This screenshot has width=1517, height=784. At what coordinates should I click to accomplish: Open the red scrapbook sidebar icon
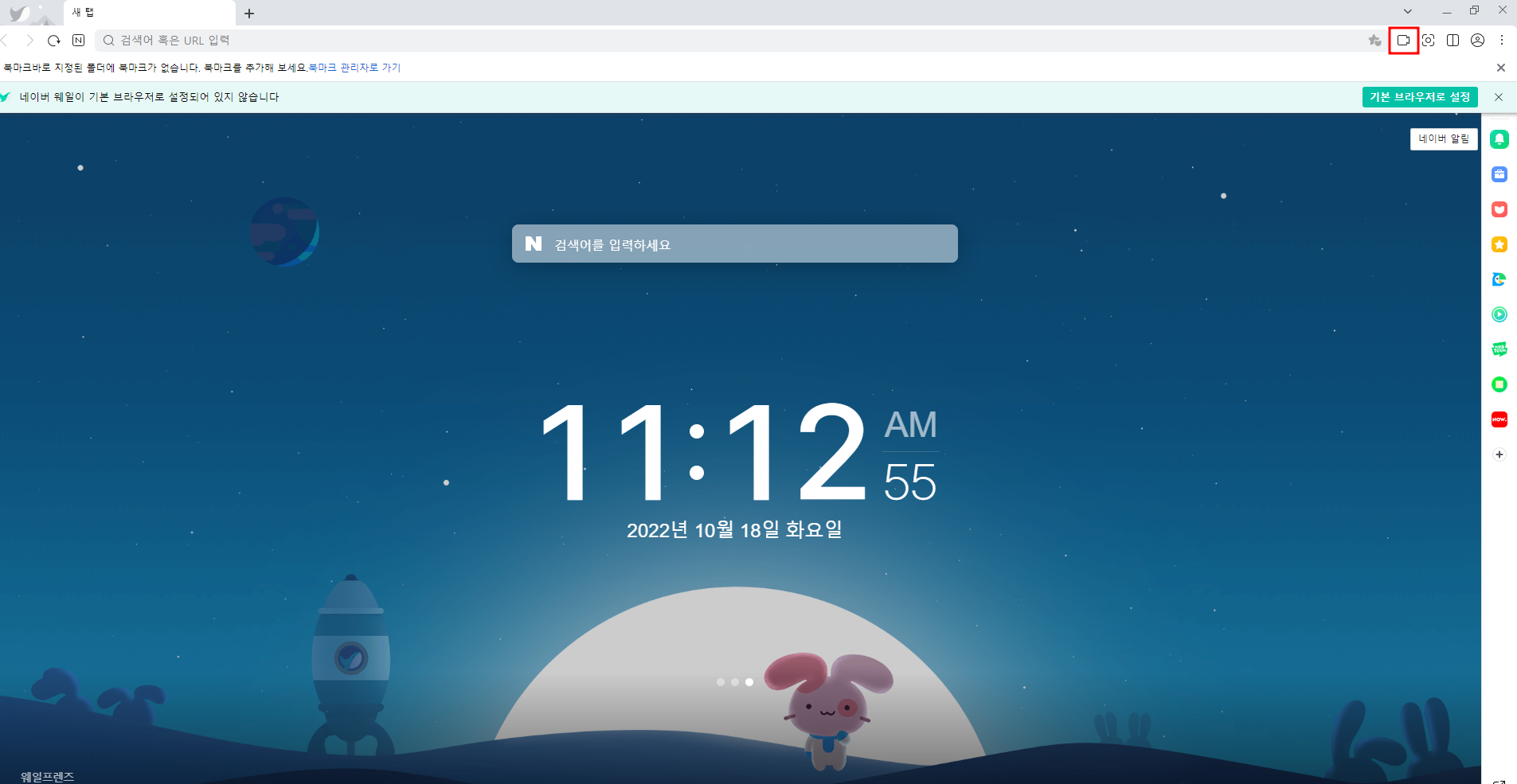(1499, 209)
